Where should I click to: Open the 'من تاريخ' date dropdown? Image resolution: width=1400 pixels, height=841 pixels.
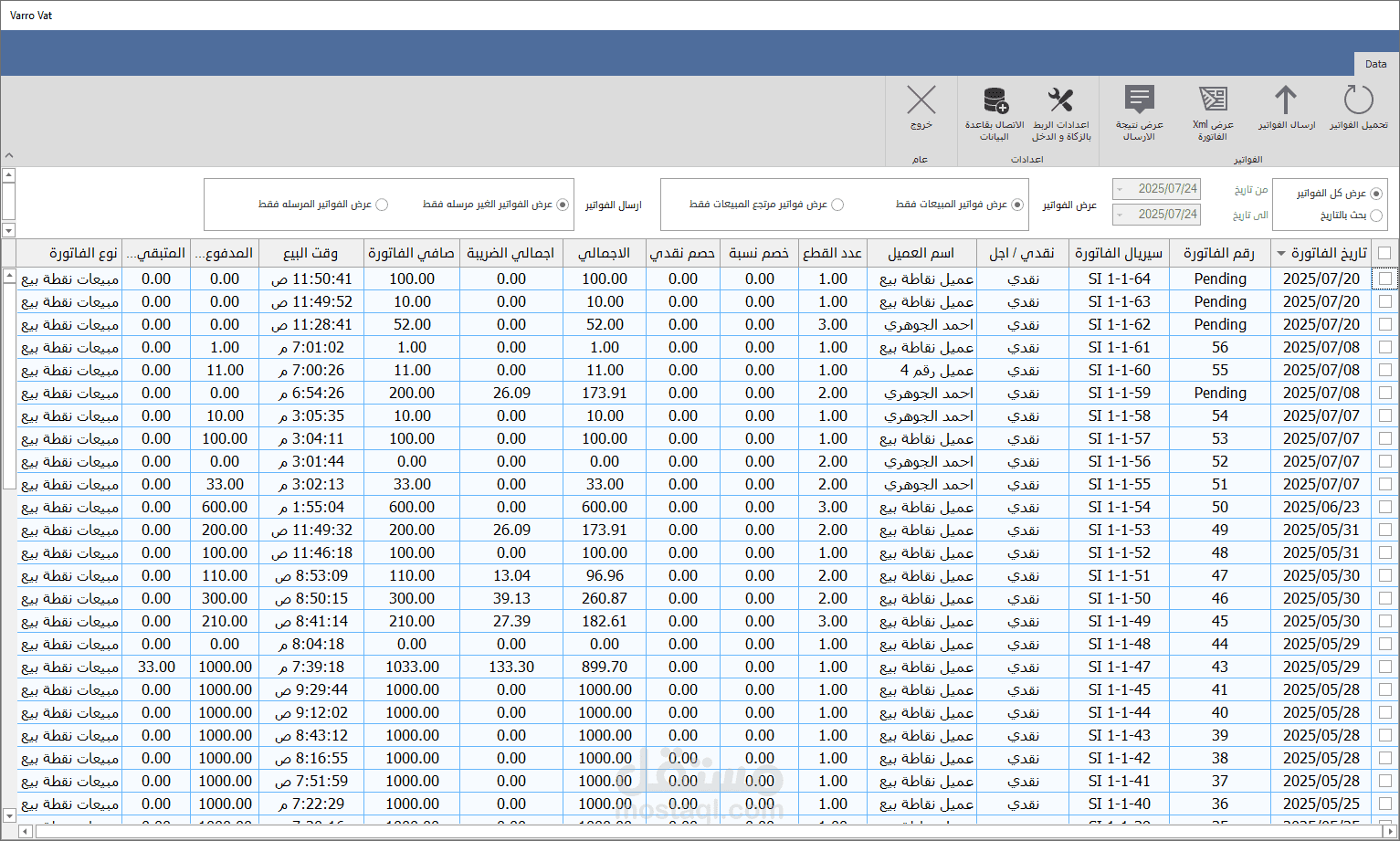1121,189
